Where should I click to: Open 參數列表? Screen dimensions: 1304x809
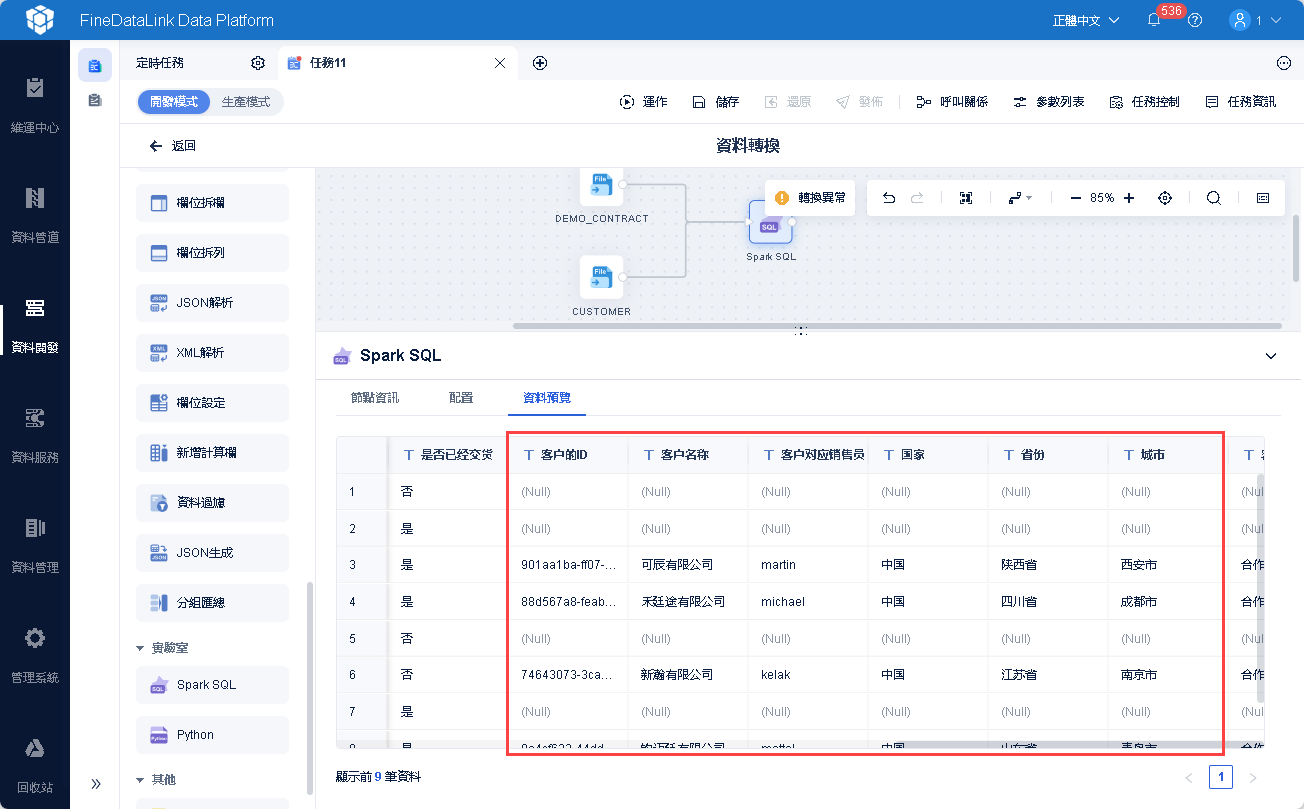coord(1048,102)
